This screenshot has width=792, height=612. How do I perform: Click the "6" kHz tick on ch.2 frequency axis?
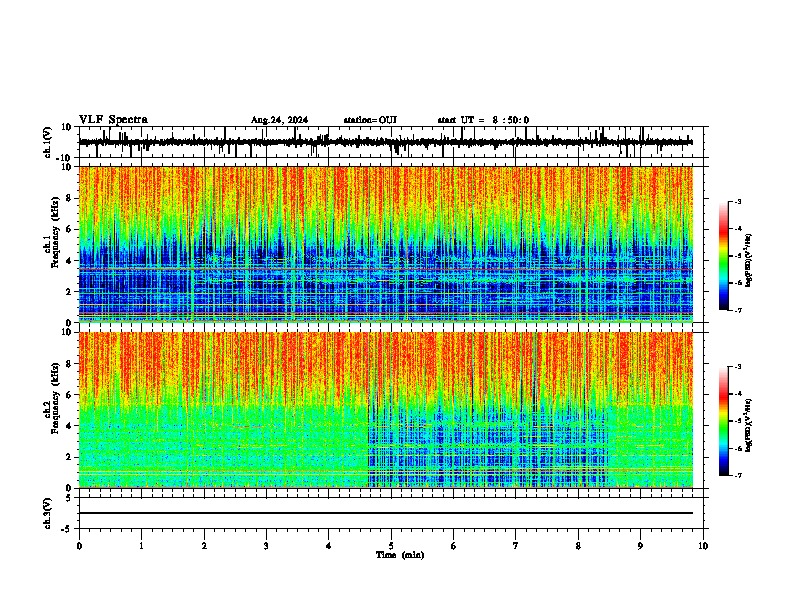(x=70, y=395)
